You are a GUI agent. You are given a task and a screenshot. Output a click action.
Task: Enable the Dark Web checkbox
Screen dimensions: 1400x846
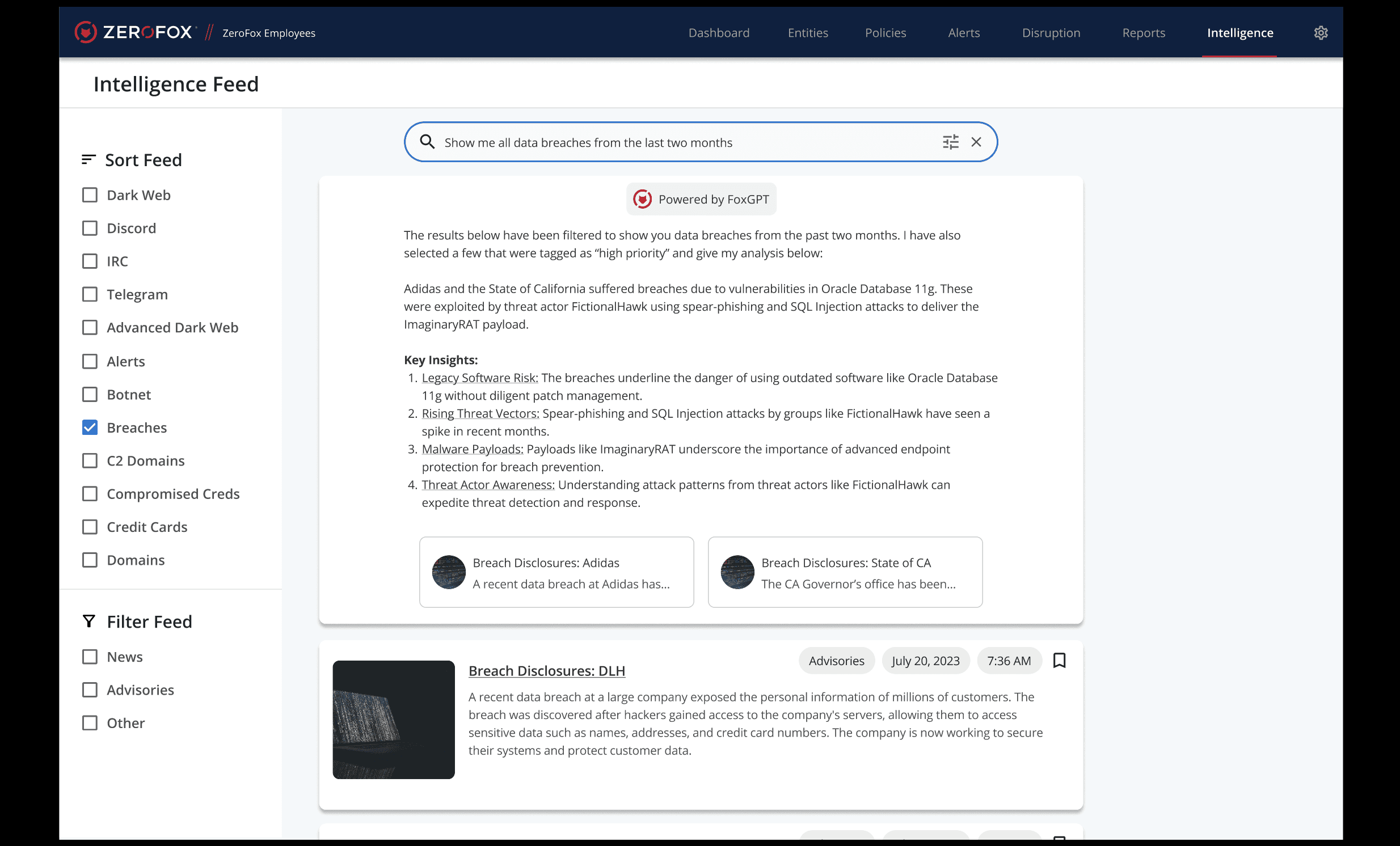(90, 195)
